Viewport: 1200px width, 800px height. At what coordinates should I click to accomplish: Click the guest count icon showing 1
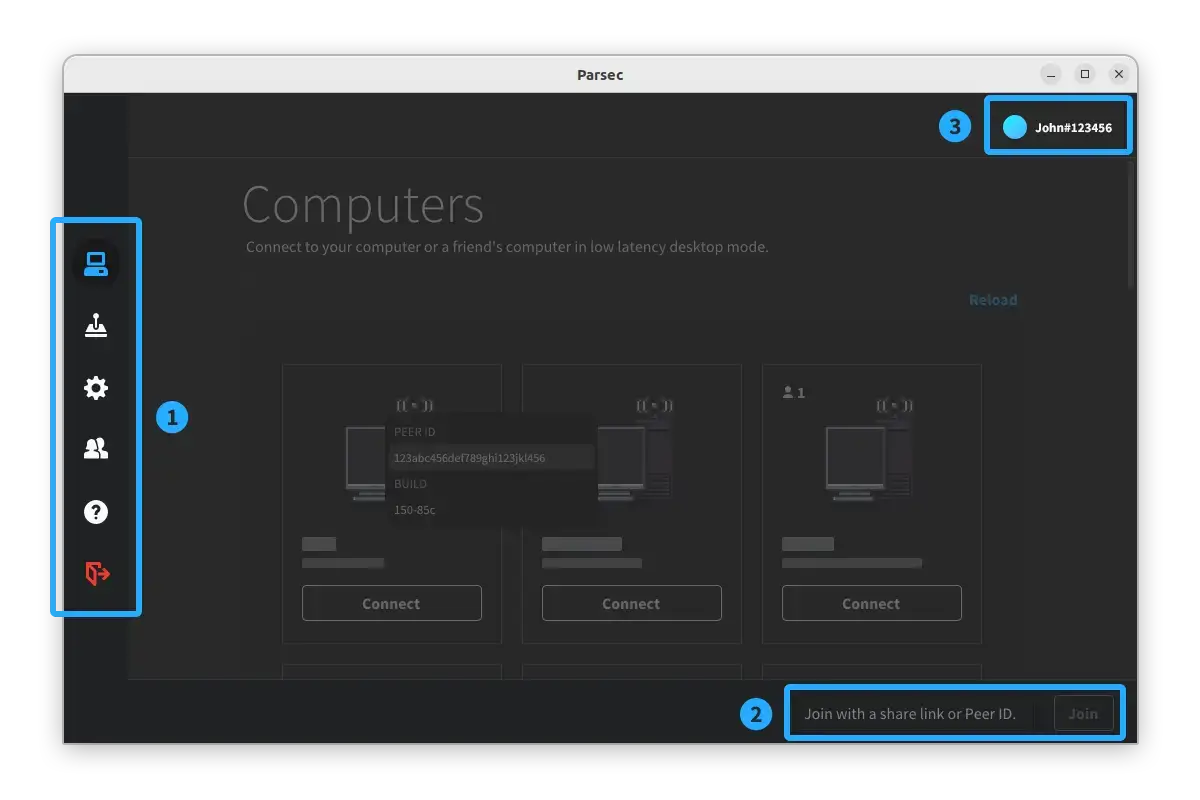[793, 393]
